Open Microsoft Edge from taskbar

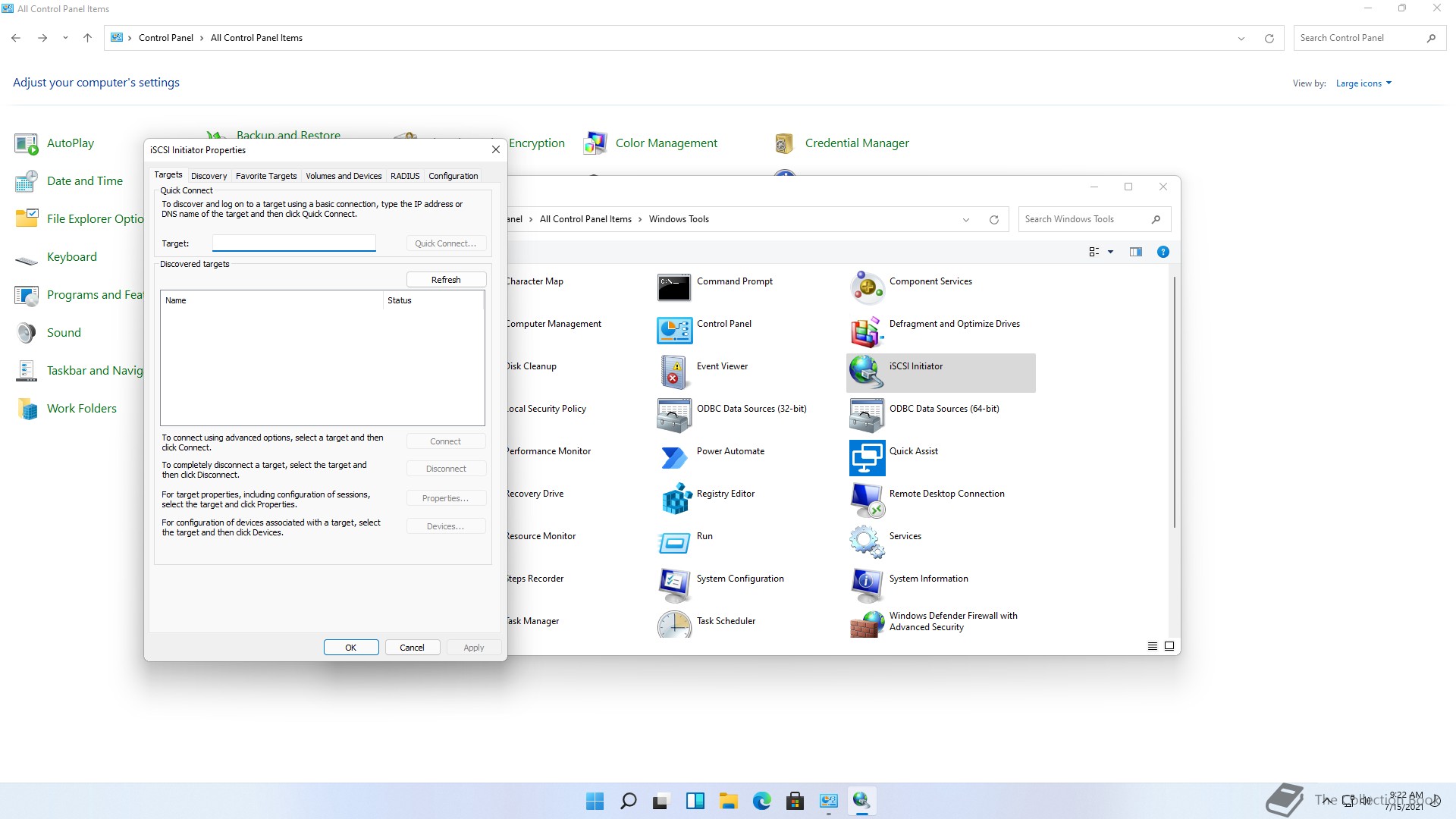click(x=762, y=801)
